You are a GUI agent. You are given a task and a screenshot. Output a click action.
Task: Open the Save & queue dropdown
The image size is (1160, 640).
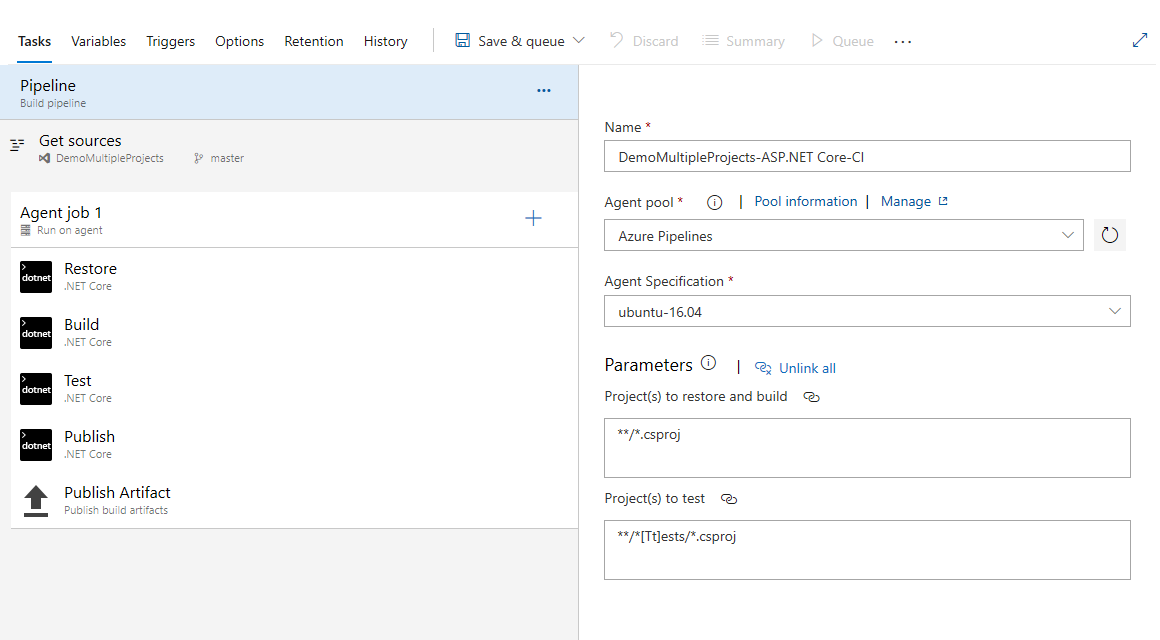coord(580,40)
